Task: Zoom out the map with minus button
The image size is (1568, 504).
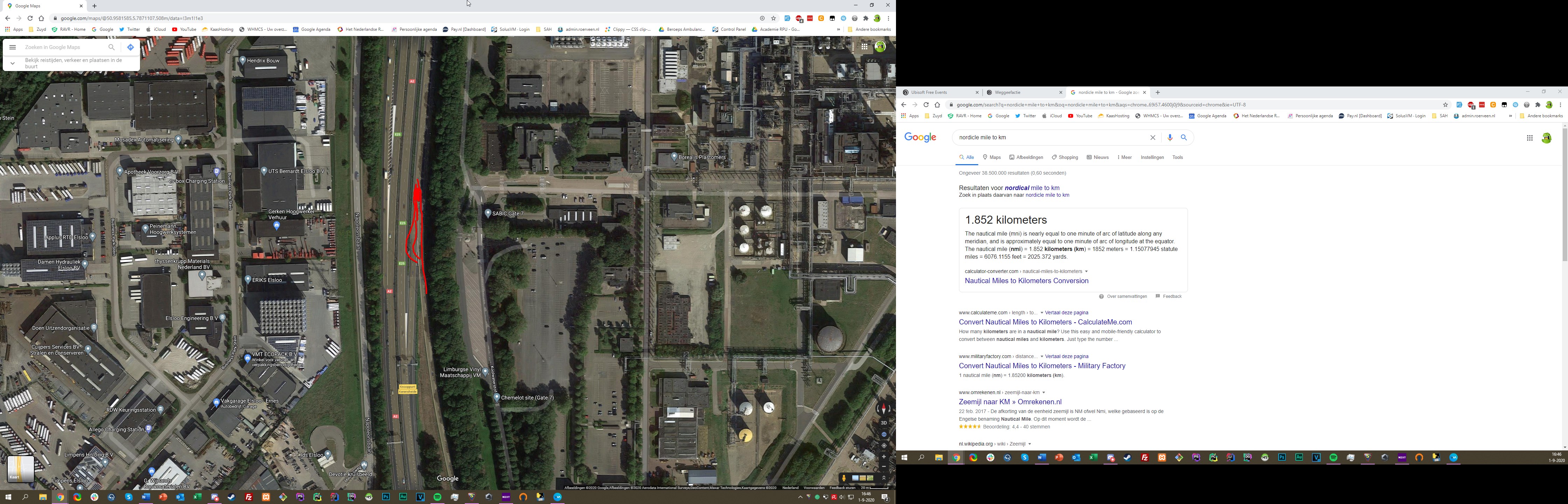Action: coord(884,466)
